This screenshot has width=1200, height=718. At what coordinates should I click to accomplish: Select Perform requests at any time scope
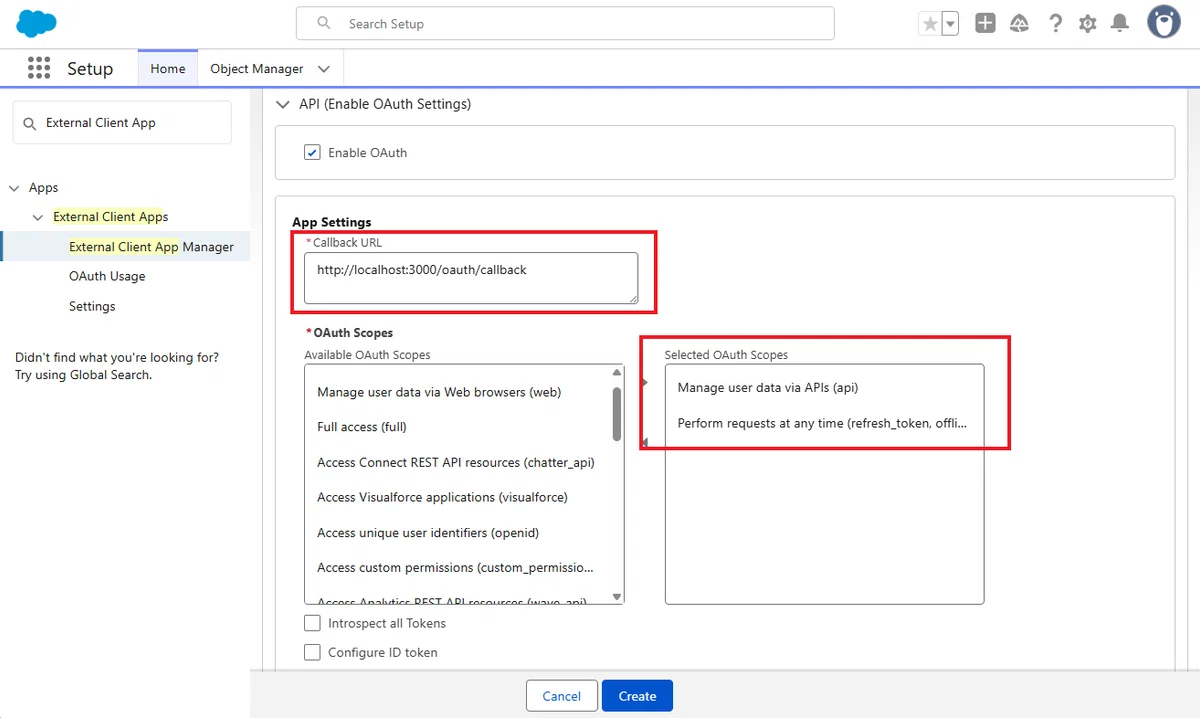(824, 423)
